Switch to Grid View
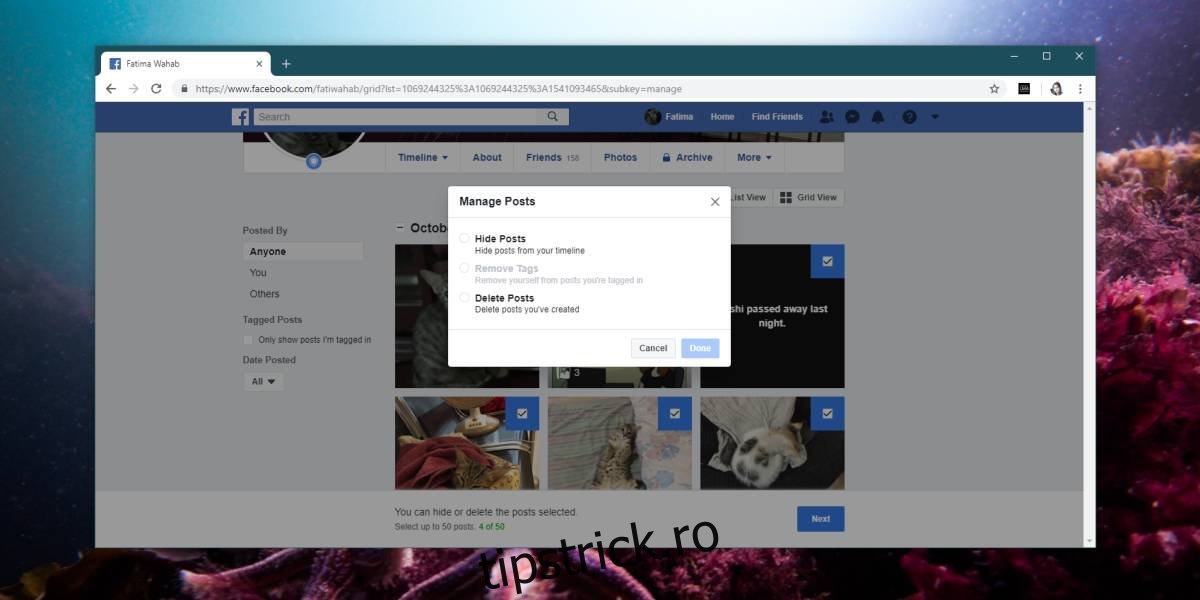The width and height of the screenshot is (1200, 600). (x=809, y=197)
